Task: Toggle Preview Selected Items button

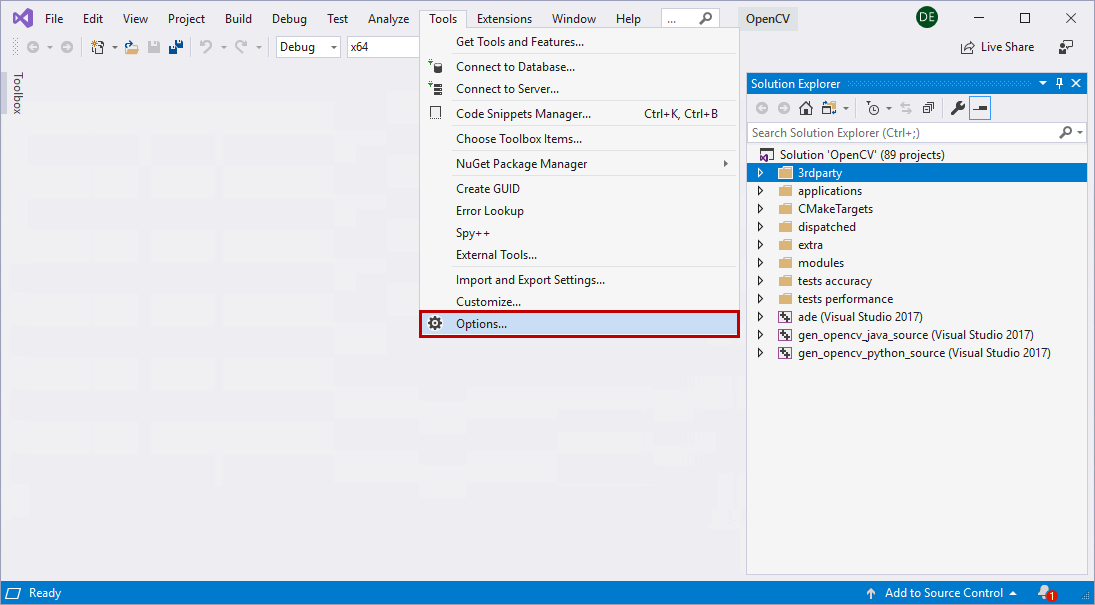Action: pyautogui.click(x=980, y=108)
